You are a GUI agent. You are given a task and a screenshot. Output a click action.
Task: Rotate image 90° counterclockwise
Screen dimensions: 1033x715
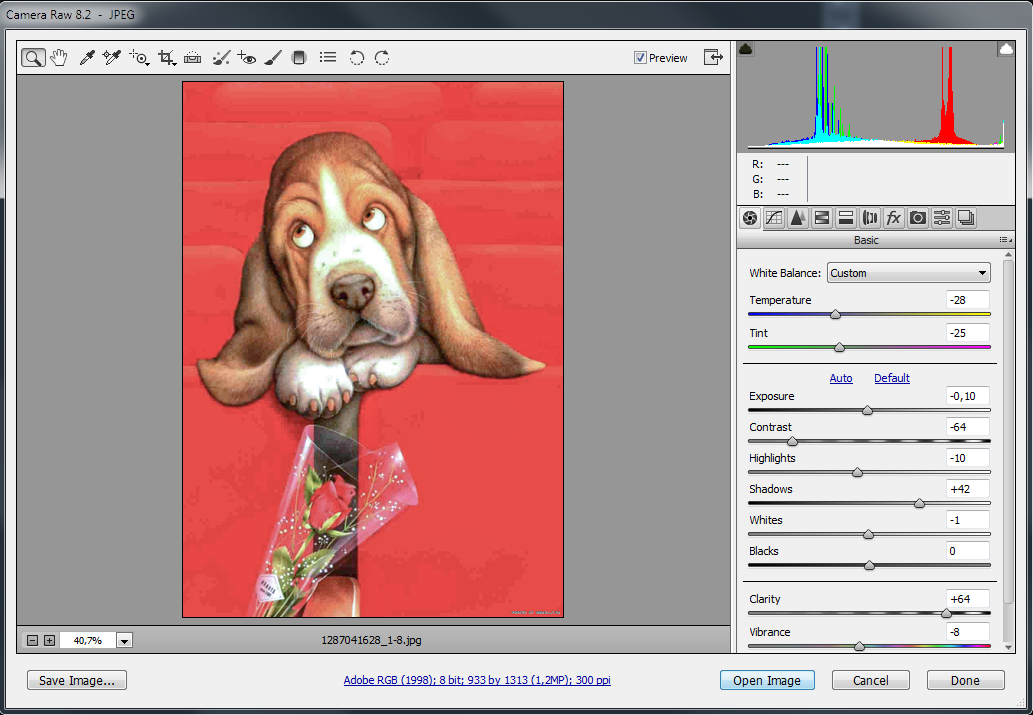click(x=356, y=58)
